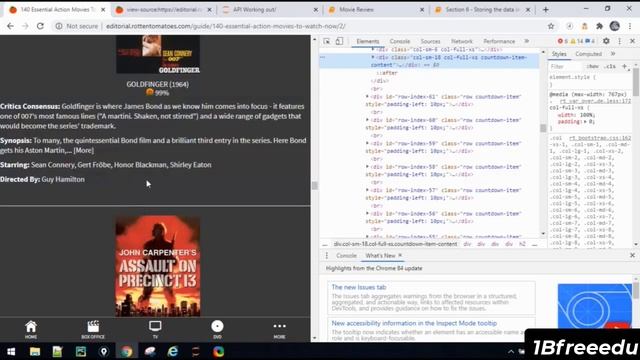Viewport: 640px width, 360px height.
Task: Select the Computed sidebar tab
Action: click(x=588, y=54)
